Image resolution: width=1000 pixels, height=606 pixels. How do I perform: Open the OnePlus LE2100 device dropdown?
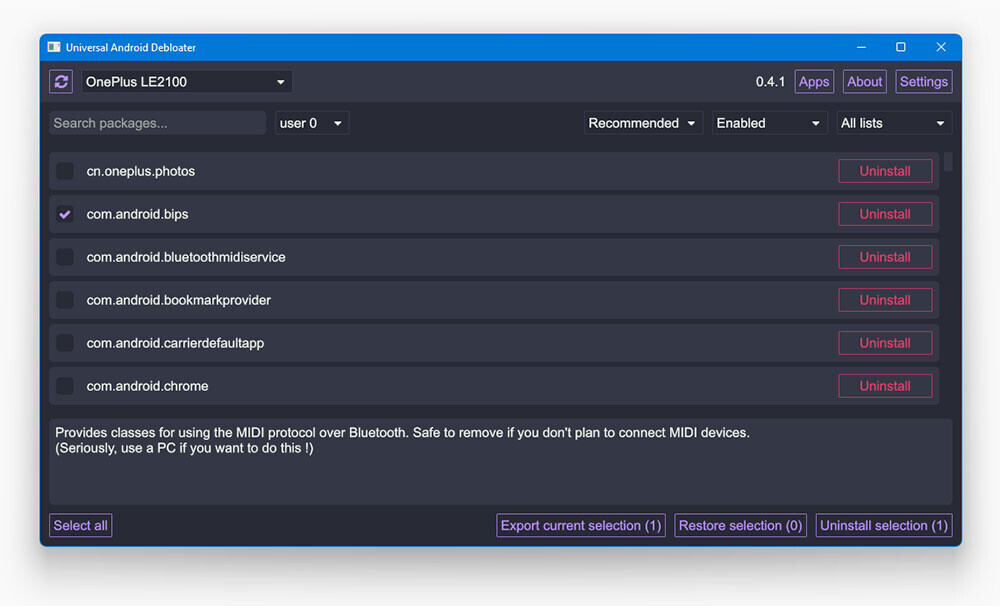tap(186, 82)
